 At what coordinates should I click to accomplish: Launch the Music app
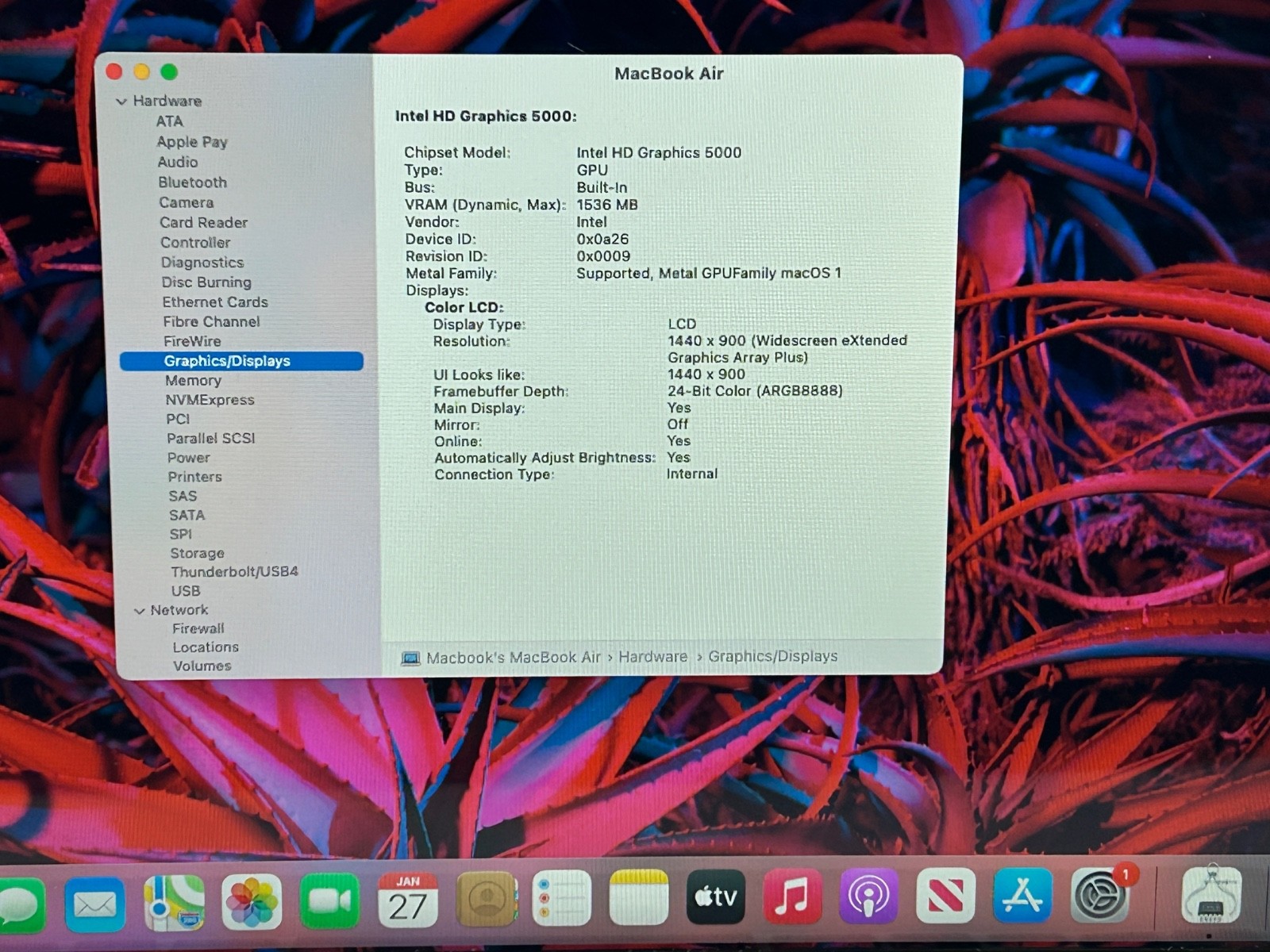[x=791, y=897]
